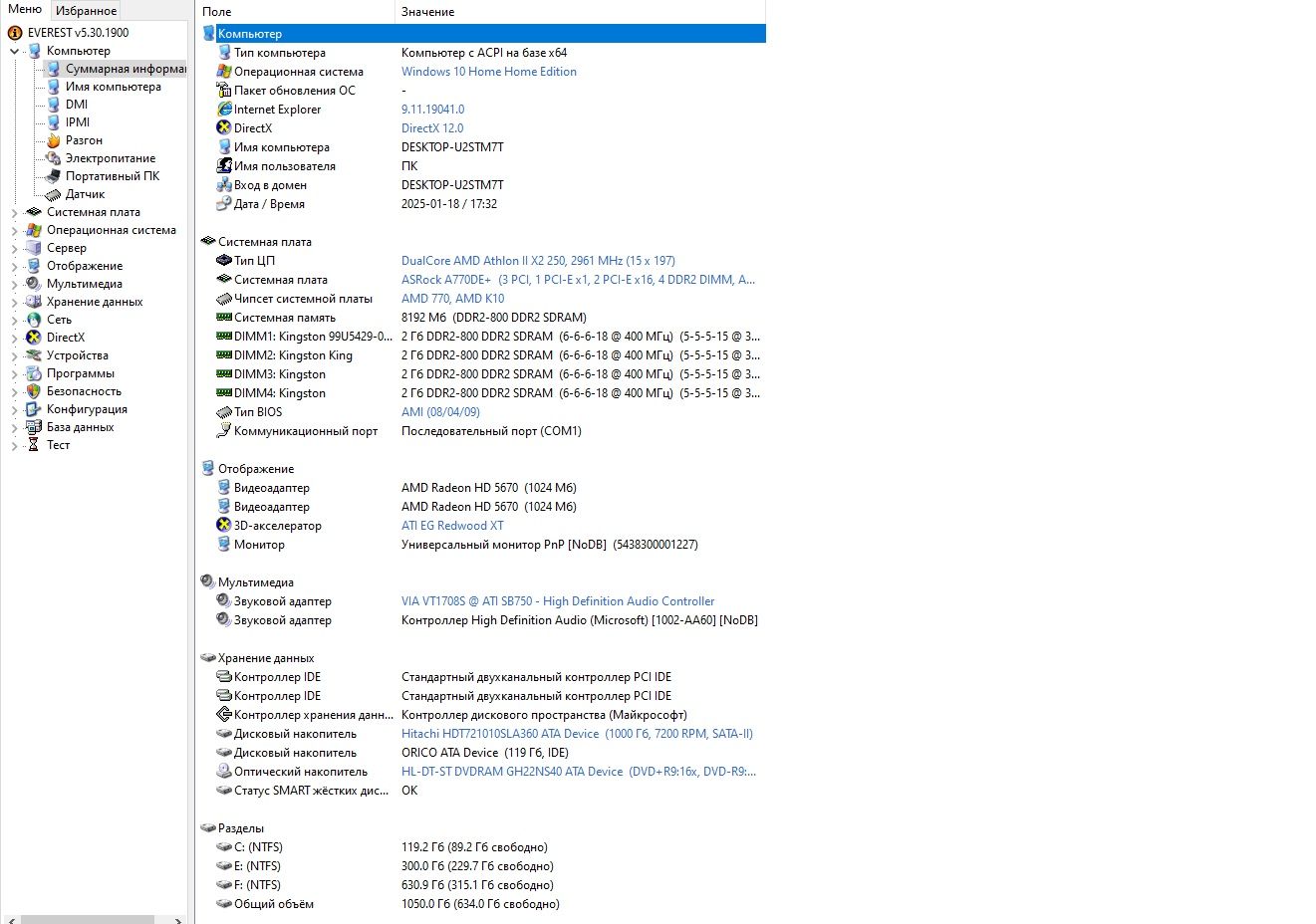Click the Разгон flame icon
1316x924 pixels.
[53, 140]
